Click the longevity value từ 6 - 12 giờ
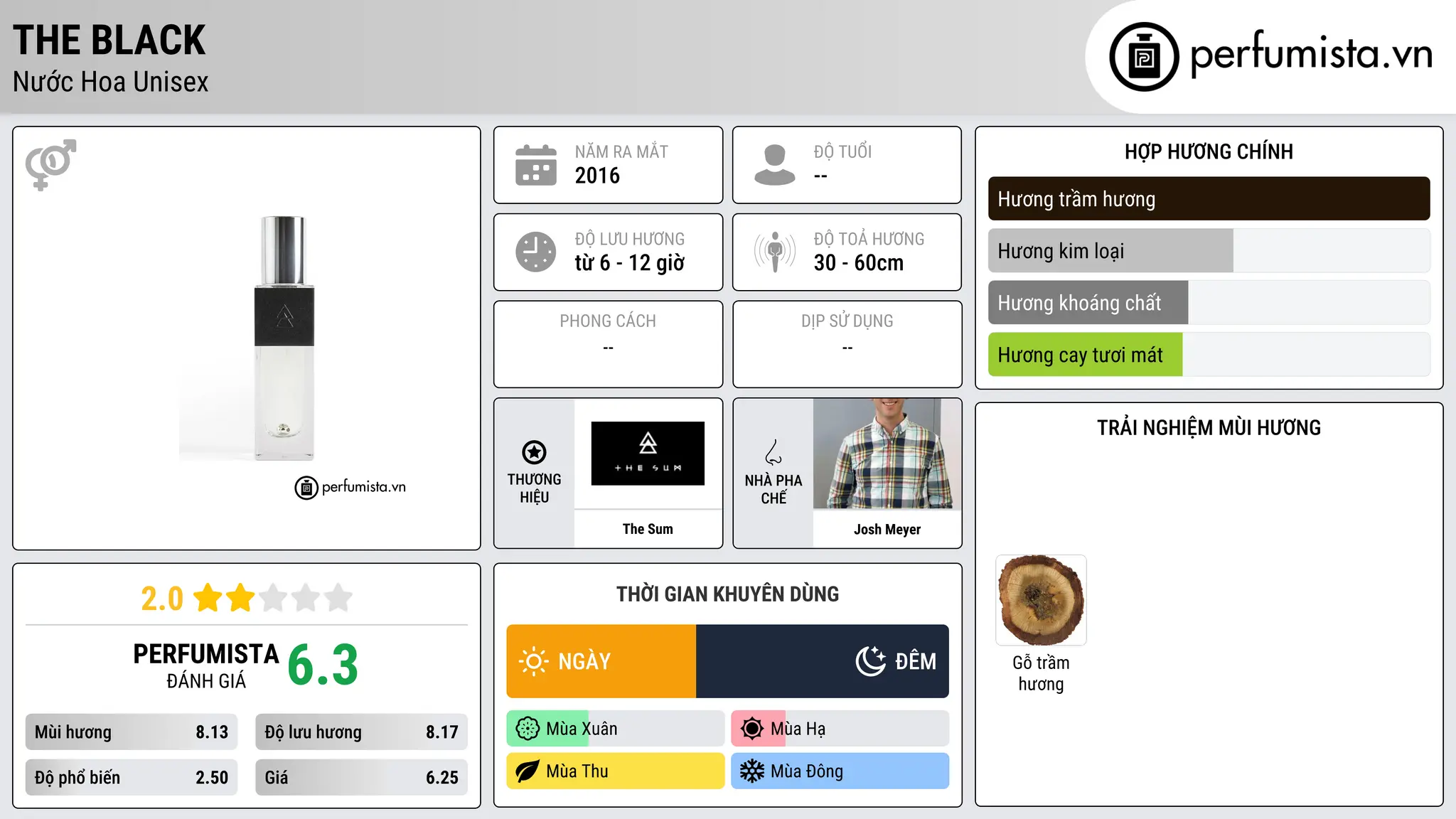The height and width of the screenshot is (819, 1456). click(x=630, y=263)
